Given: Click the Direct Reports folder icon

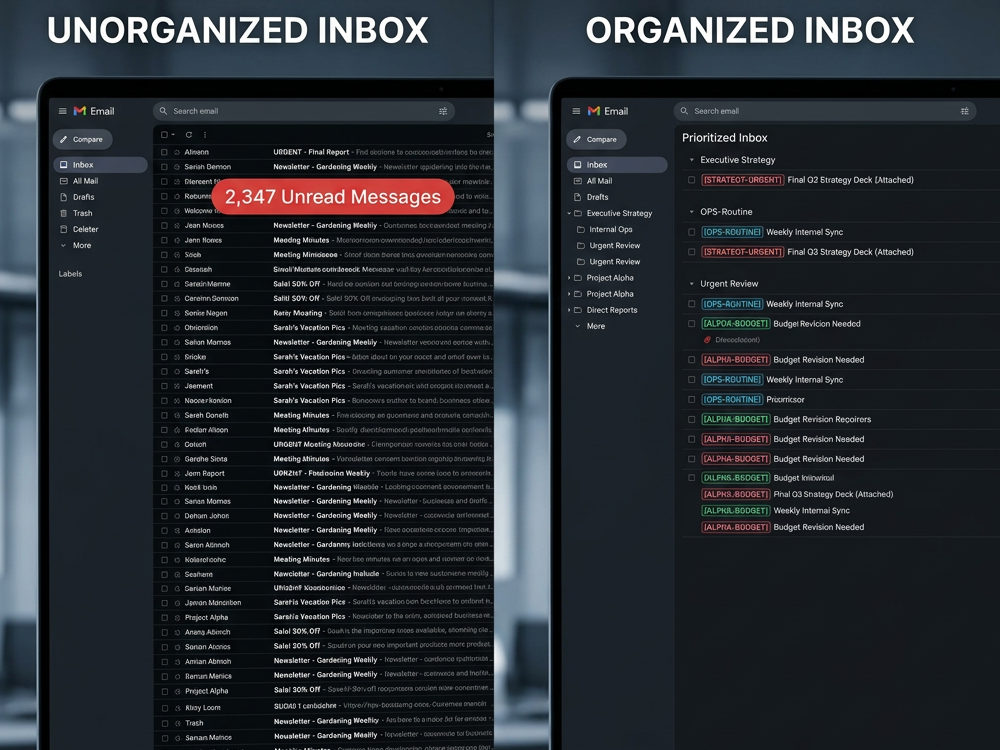Looking at the screenshot, I should 578,310.
